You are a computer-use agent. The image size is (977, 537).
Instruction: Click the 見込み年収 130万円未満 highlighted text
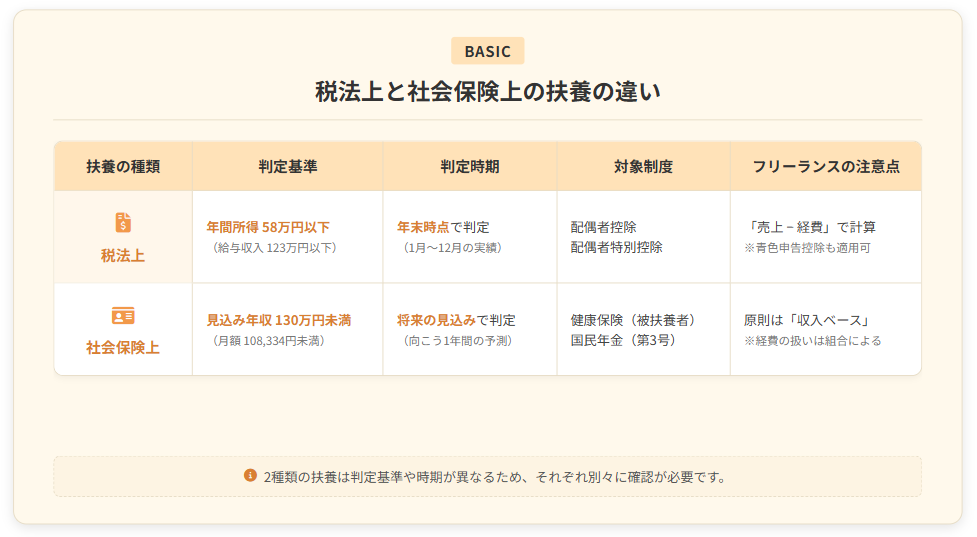pos(279,320)
